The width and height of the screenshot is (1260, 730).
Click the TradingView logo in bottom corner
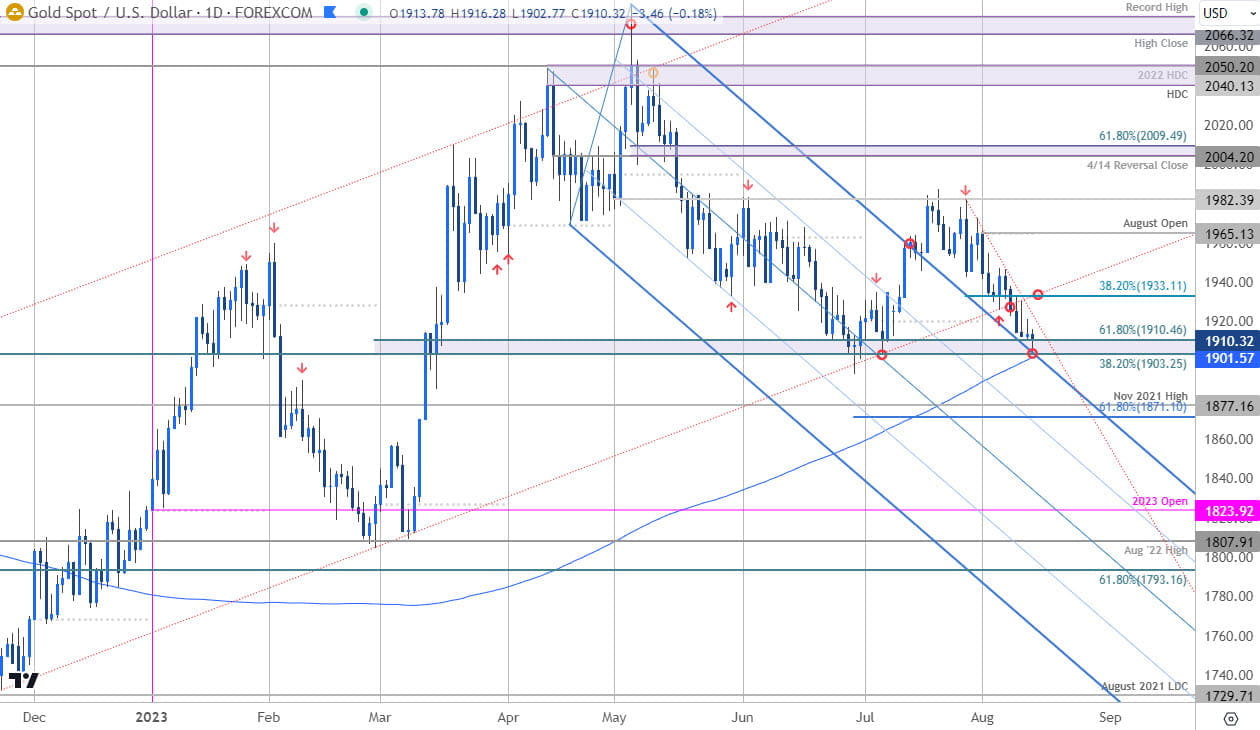[x=22, y=681]
